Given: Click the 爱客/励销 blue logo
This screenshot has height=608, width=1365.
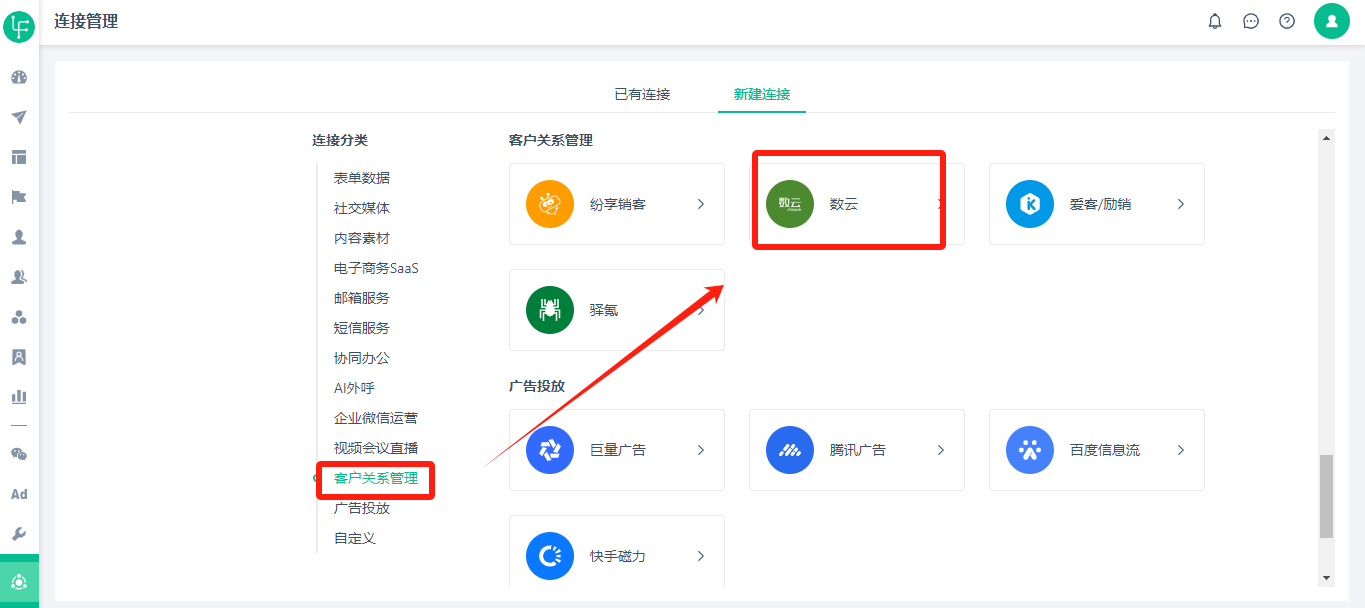Looking at the screenshot, I should [x=1030, y=204].
